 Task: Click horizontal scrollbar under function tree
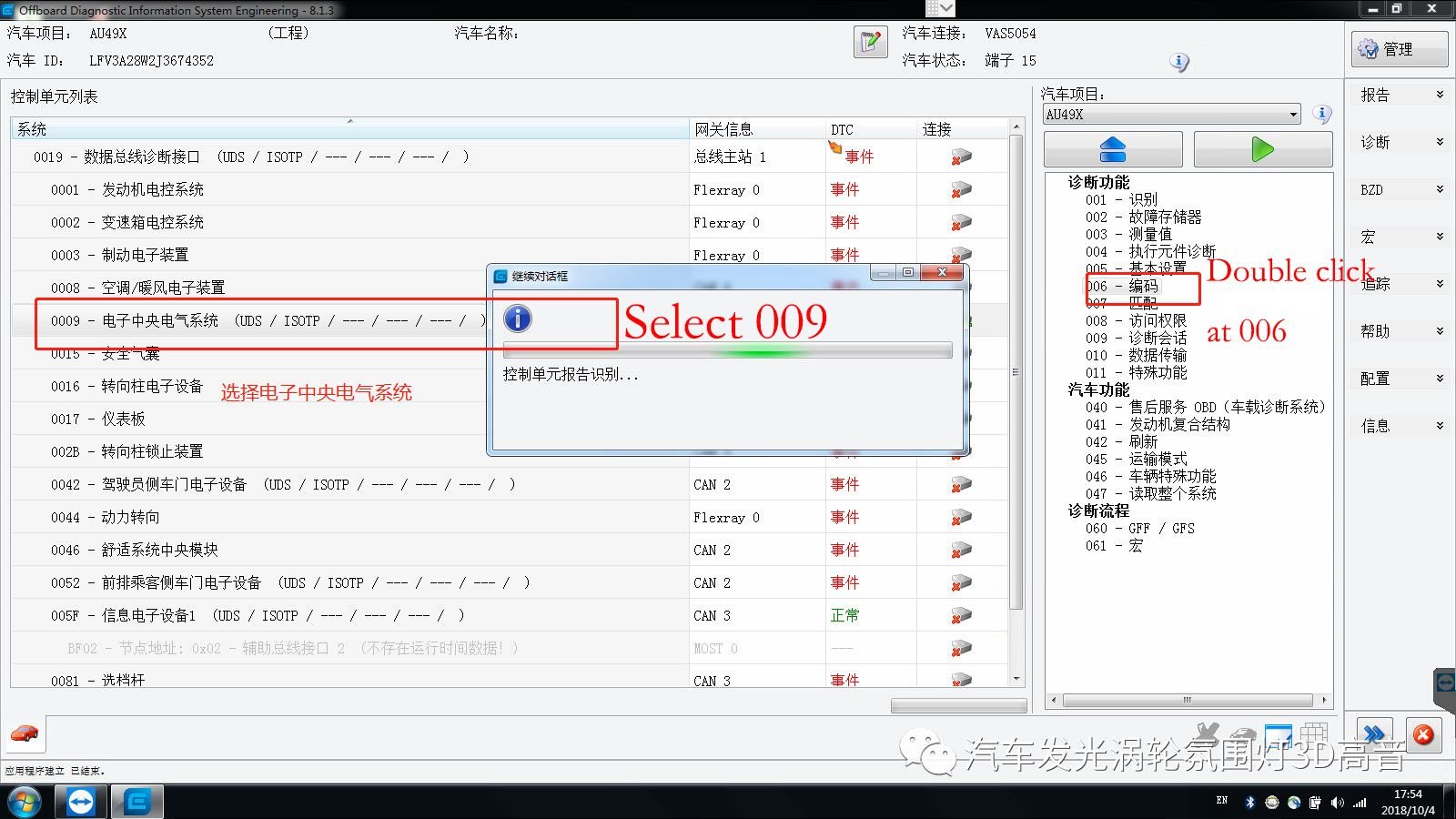(1187, 700)
